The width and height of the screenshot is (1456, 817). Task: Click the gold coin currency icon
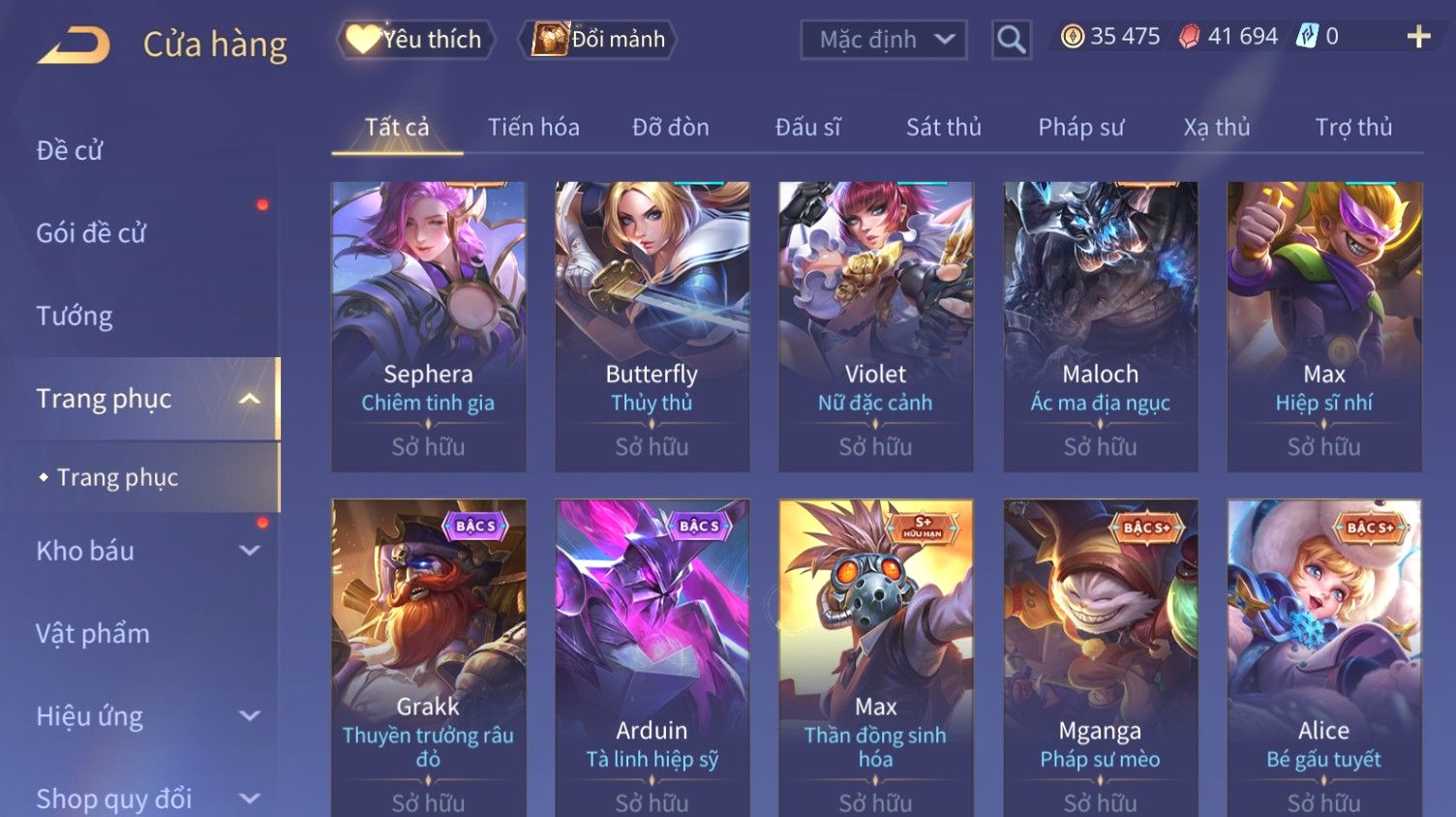coord(1072,37)
